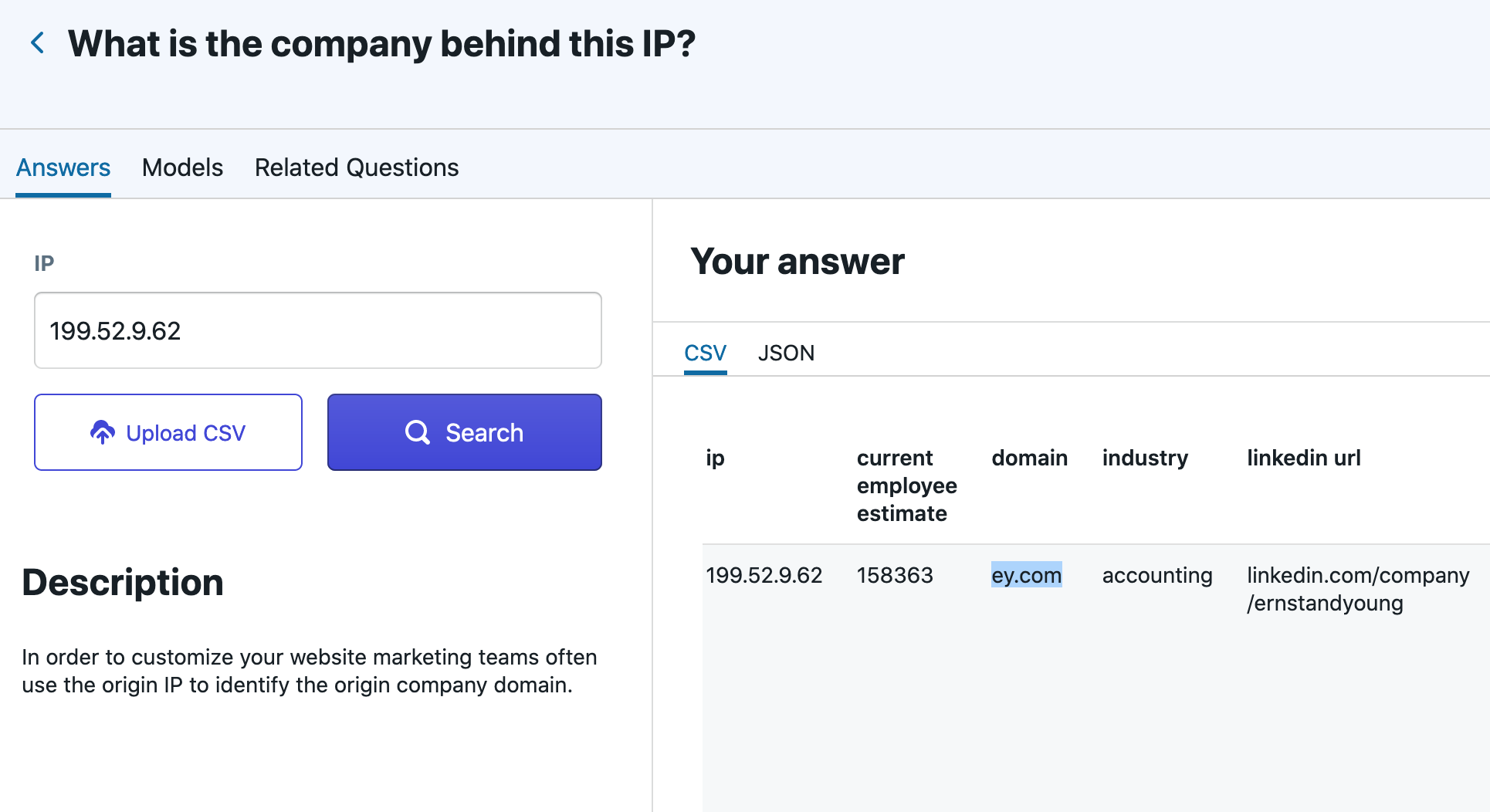1490x812 pixels.
Task: Click the ey.com domain cell
Action: tap(1026, 575)
